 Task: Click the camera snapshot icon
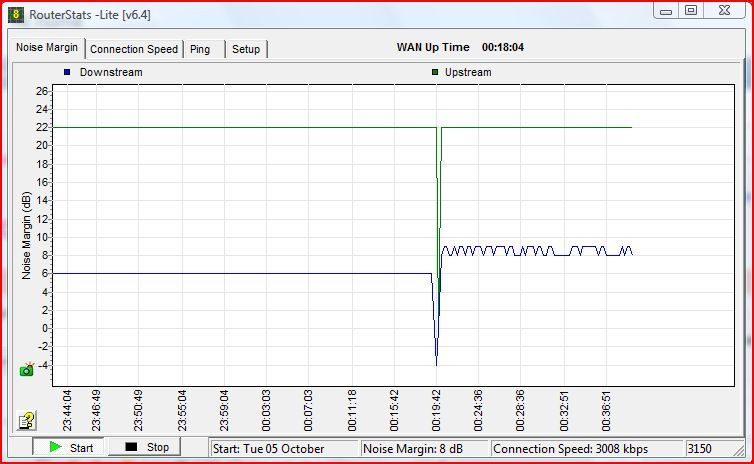(x=27, y=369)
